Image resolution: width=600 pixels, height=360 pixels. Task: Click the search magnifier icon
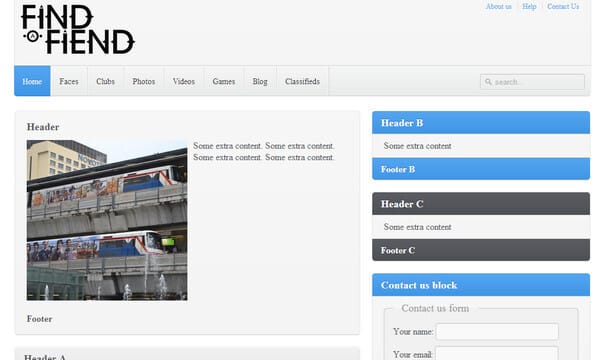[488, 81]
